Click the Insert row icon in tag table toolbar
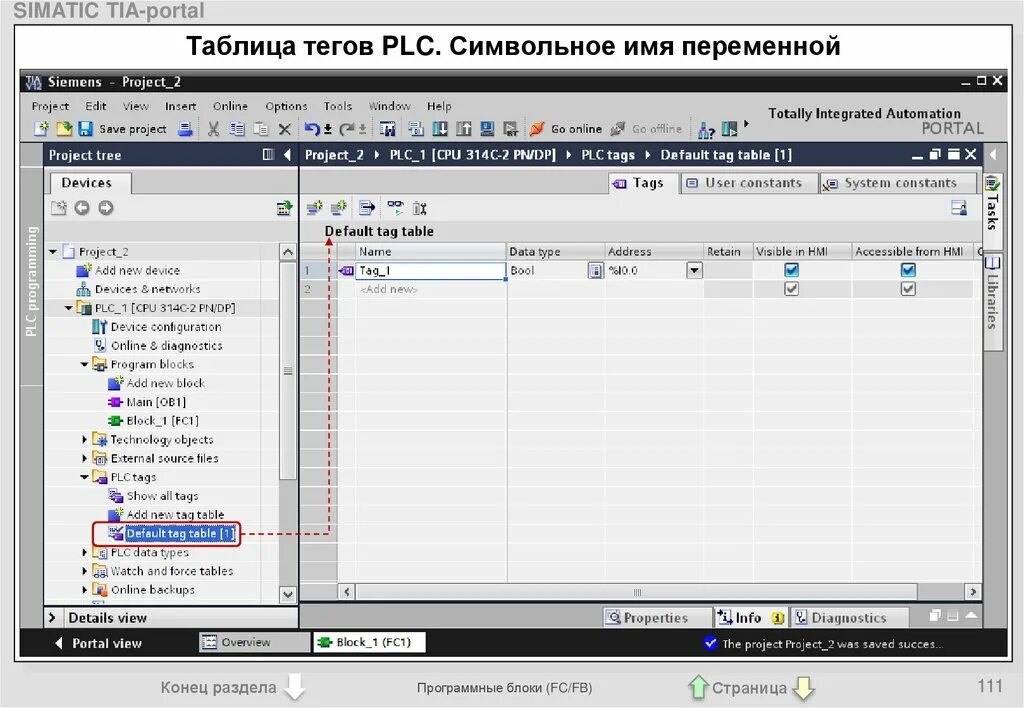The height and width of the screenshot is (708, 1024). (315, 208)
